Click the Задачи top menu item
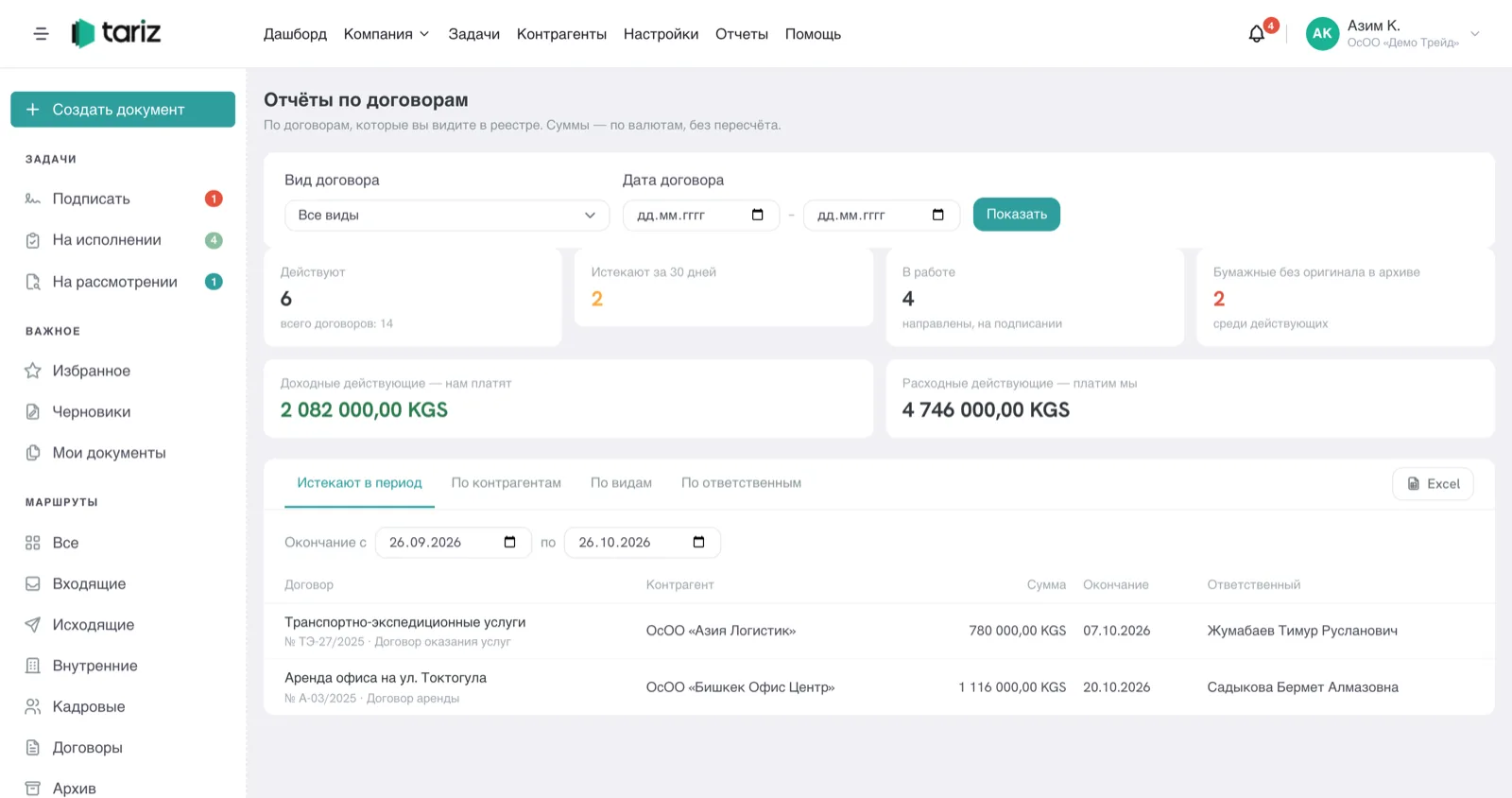1512x798 pixels. [474, 34]
